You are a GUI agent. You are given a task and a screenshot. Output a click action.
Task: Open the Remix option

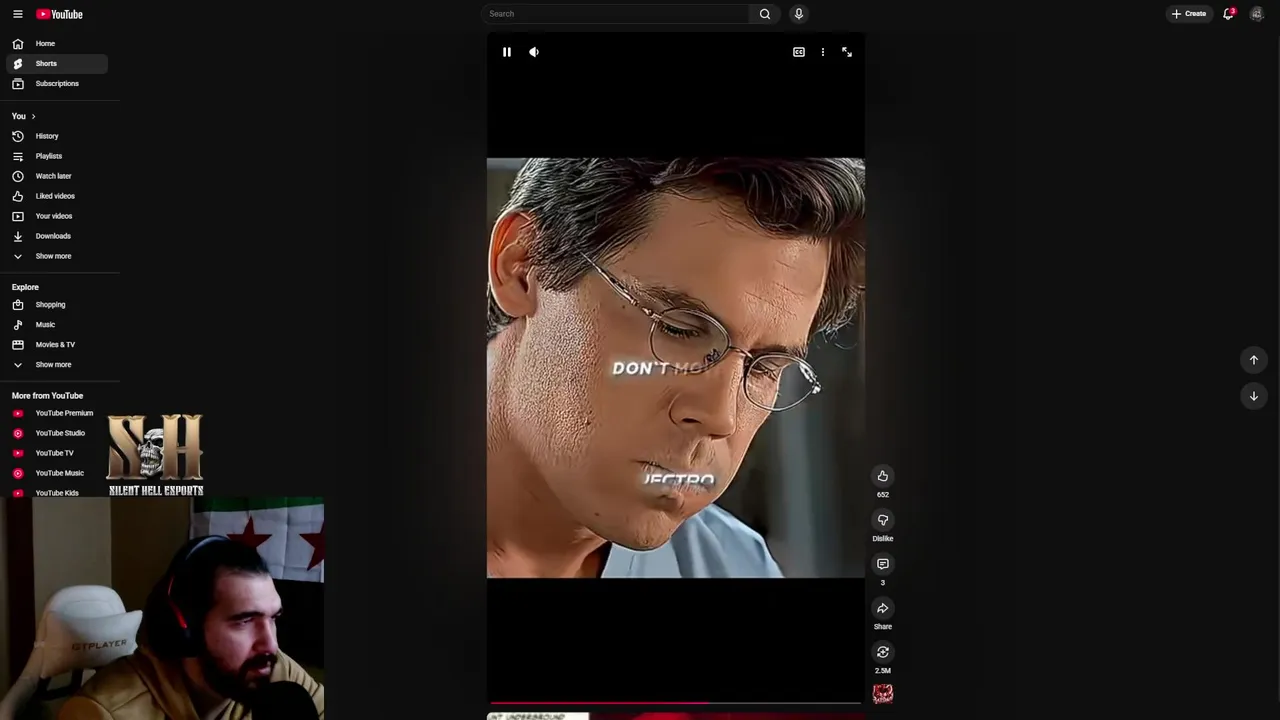coord(883,652)
